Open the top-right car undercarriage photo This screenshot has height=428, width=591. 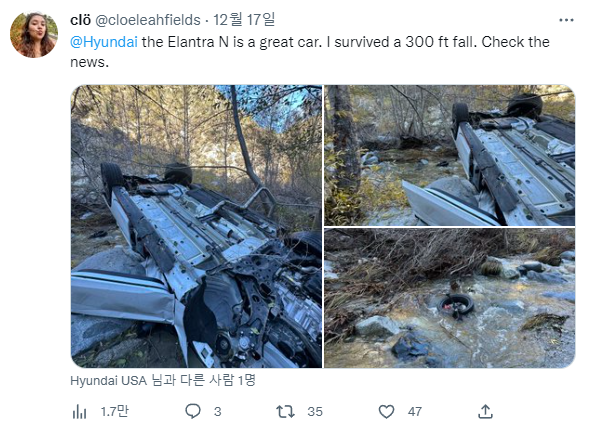click(x=450, y=155)
